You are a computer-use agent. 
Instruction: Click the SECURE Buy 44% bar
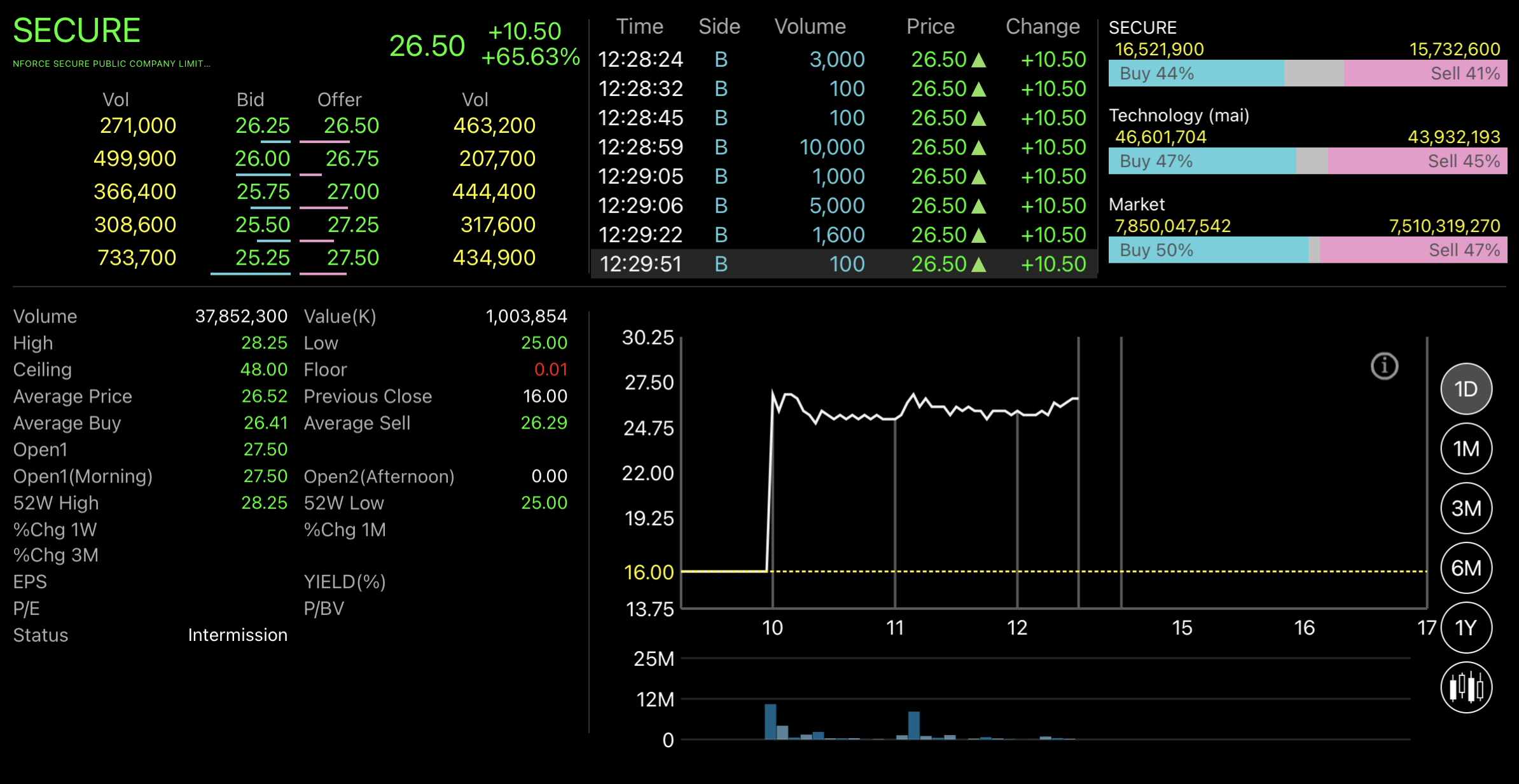point(1196,73)
